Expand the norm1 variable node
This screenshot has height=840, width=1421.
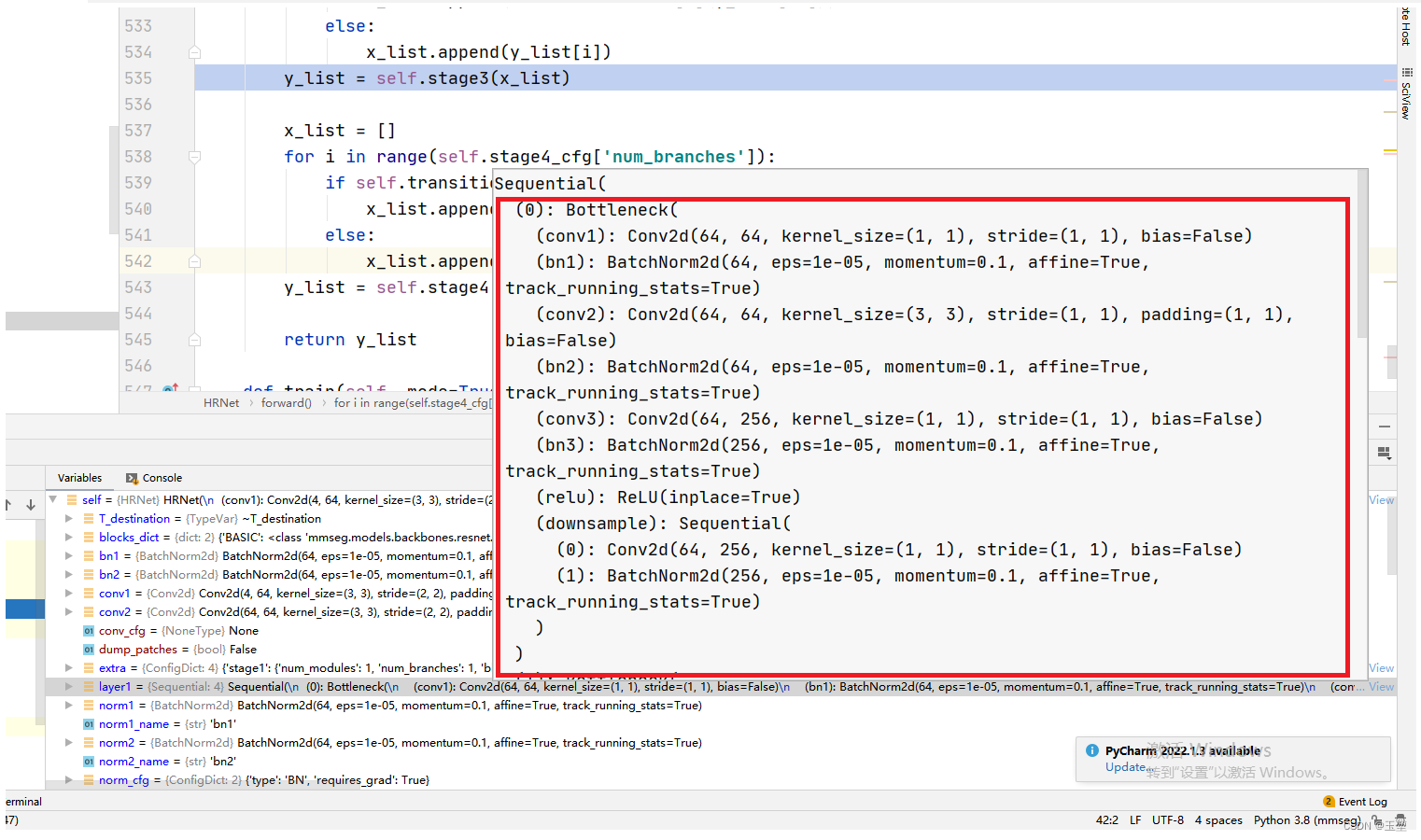click(x=69, y=706)
